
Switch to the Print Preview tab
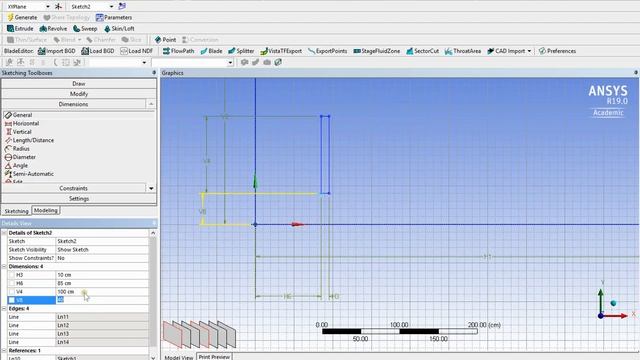click(x=214, y=357)
